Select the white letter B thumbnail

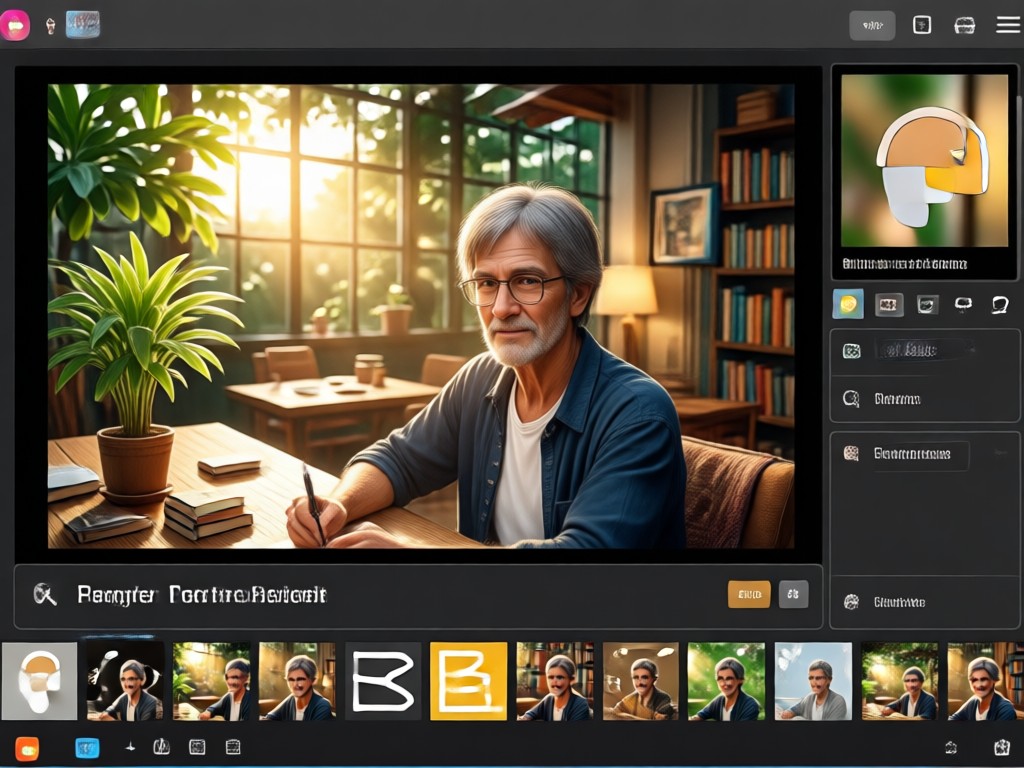pyautogui.click(x=383, y=681)
